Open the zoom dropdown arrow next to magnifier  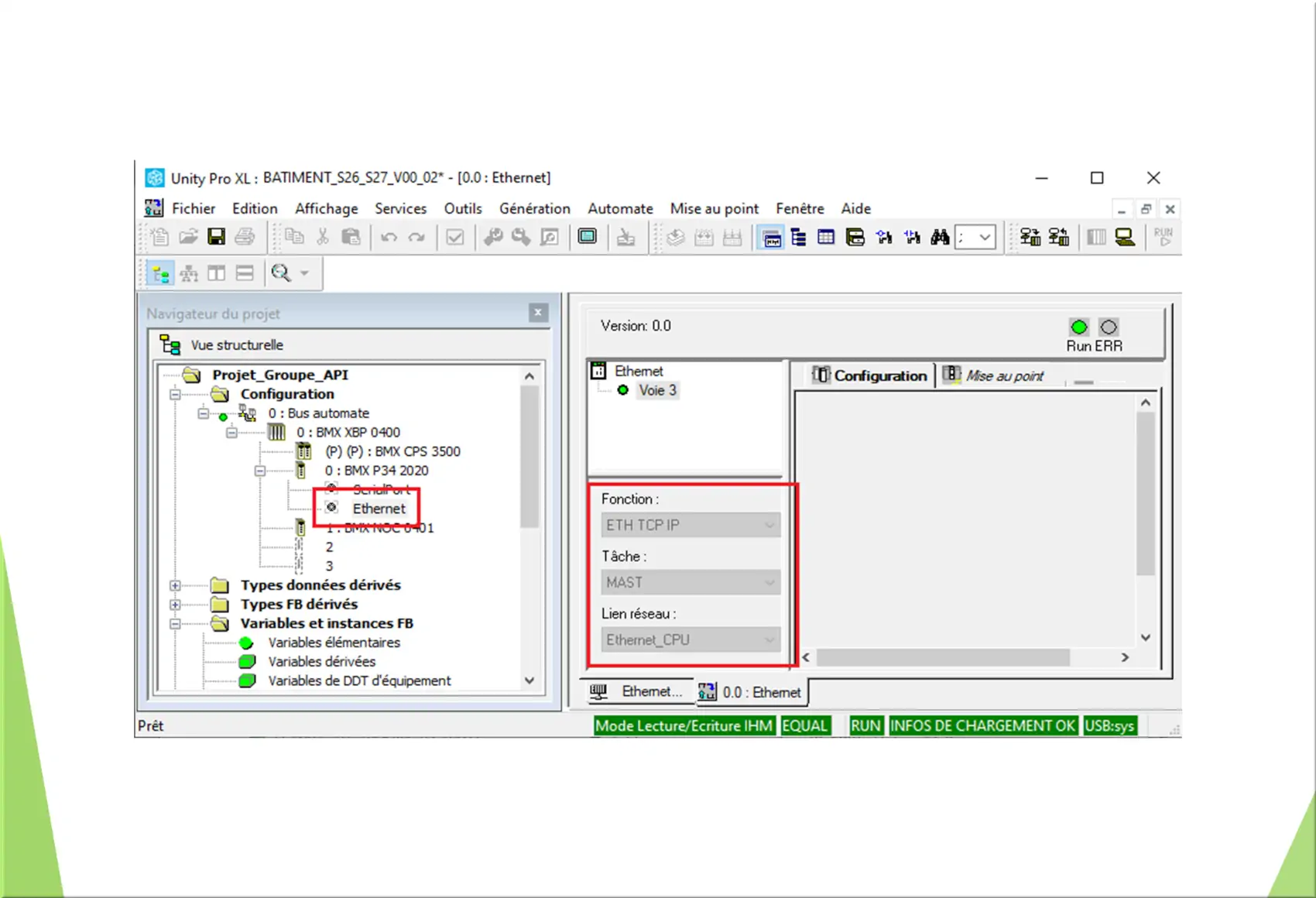pos(304,273)
